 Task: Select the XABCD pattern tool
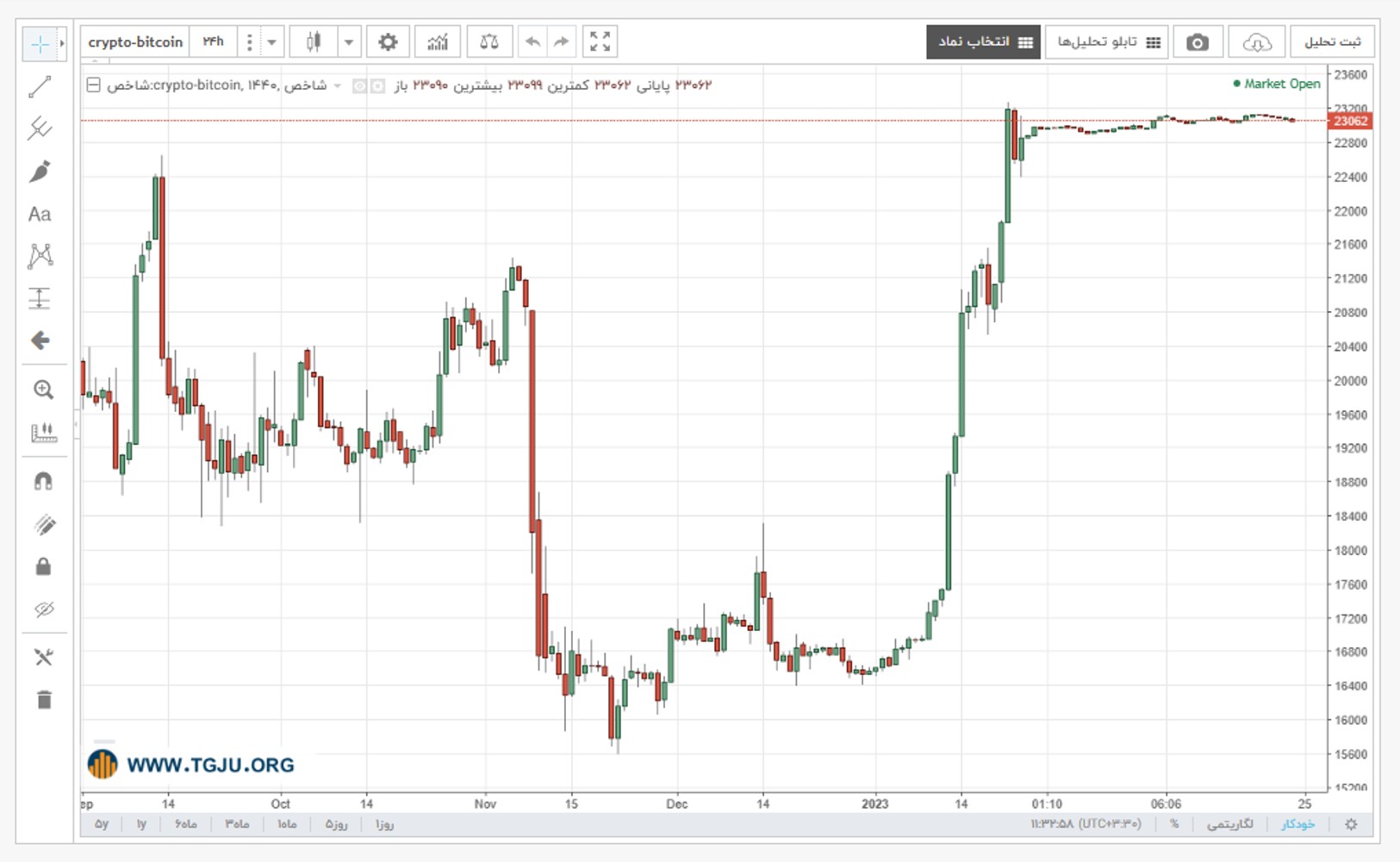pyautogui.click(x=40, y=256)
